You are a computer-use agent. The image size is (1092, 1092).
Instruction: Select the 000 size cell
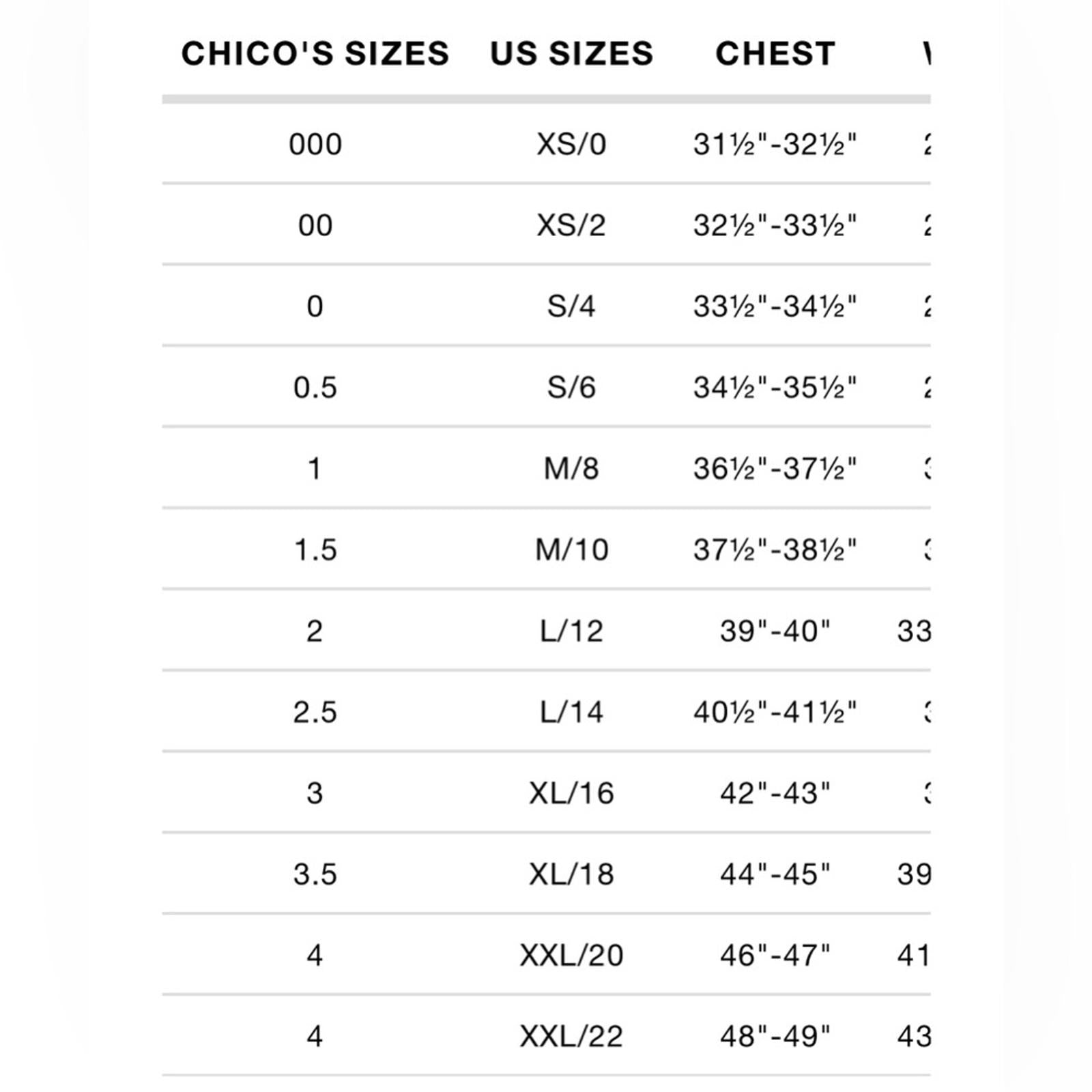click(315, 145)
